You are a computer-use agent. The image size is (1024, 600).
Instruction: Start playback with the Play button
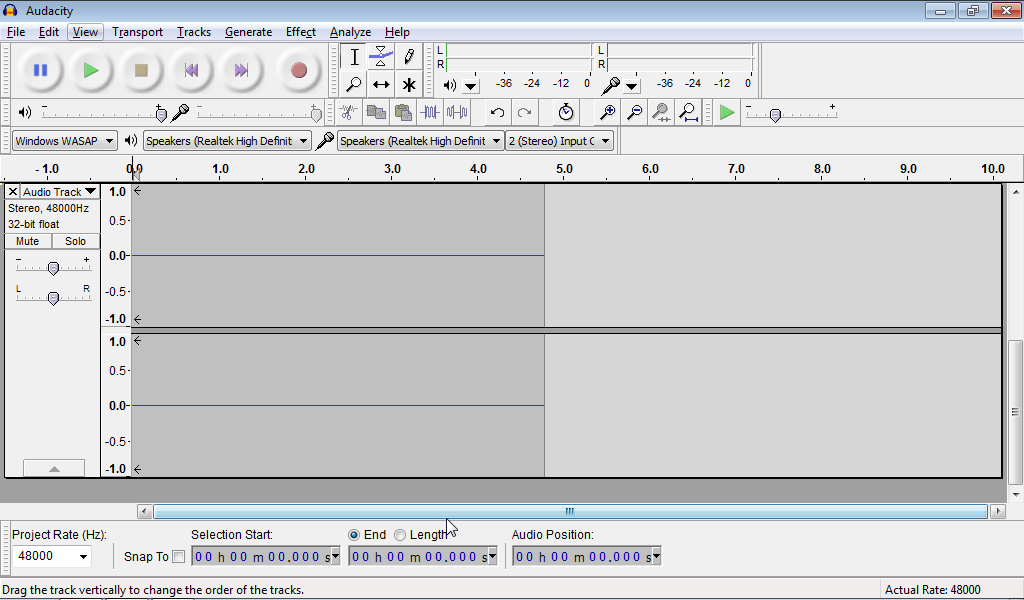(x=91, y=70)
